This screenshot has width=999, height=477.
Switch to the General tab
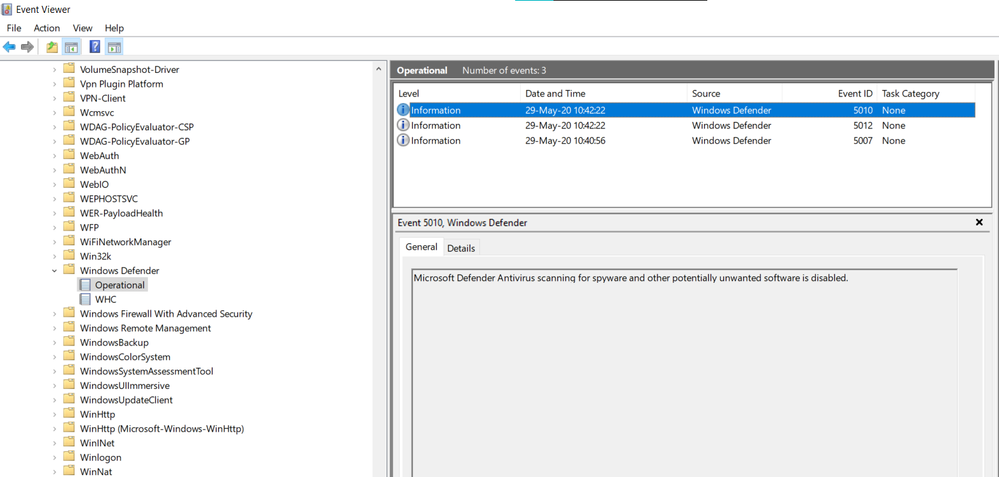tap(421, 247)
